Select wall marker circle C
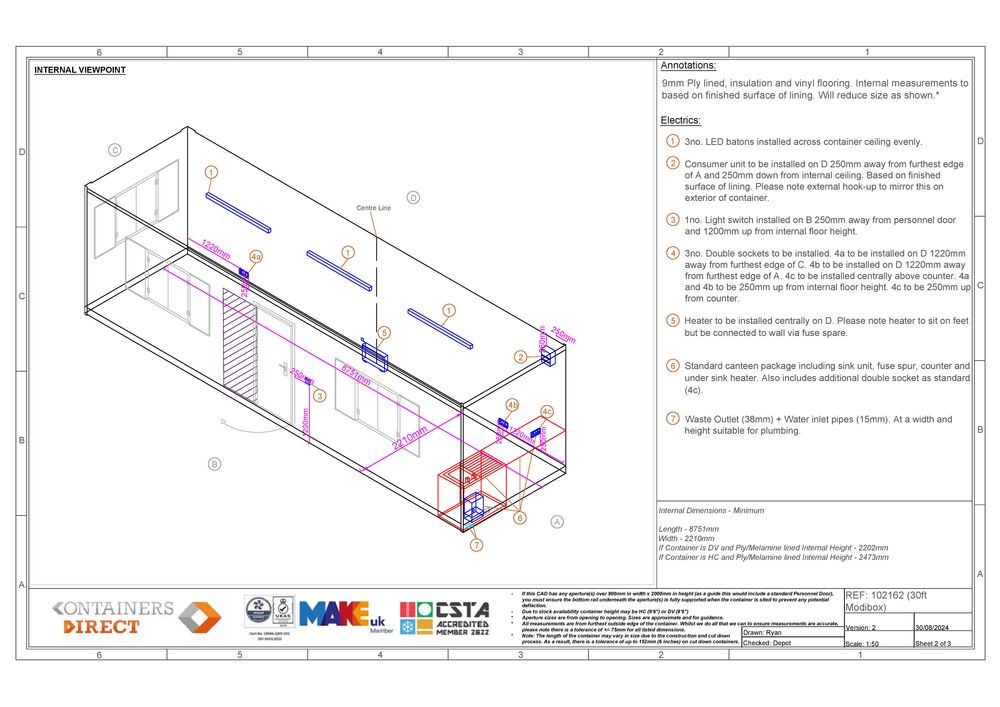 pos(115,150)
